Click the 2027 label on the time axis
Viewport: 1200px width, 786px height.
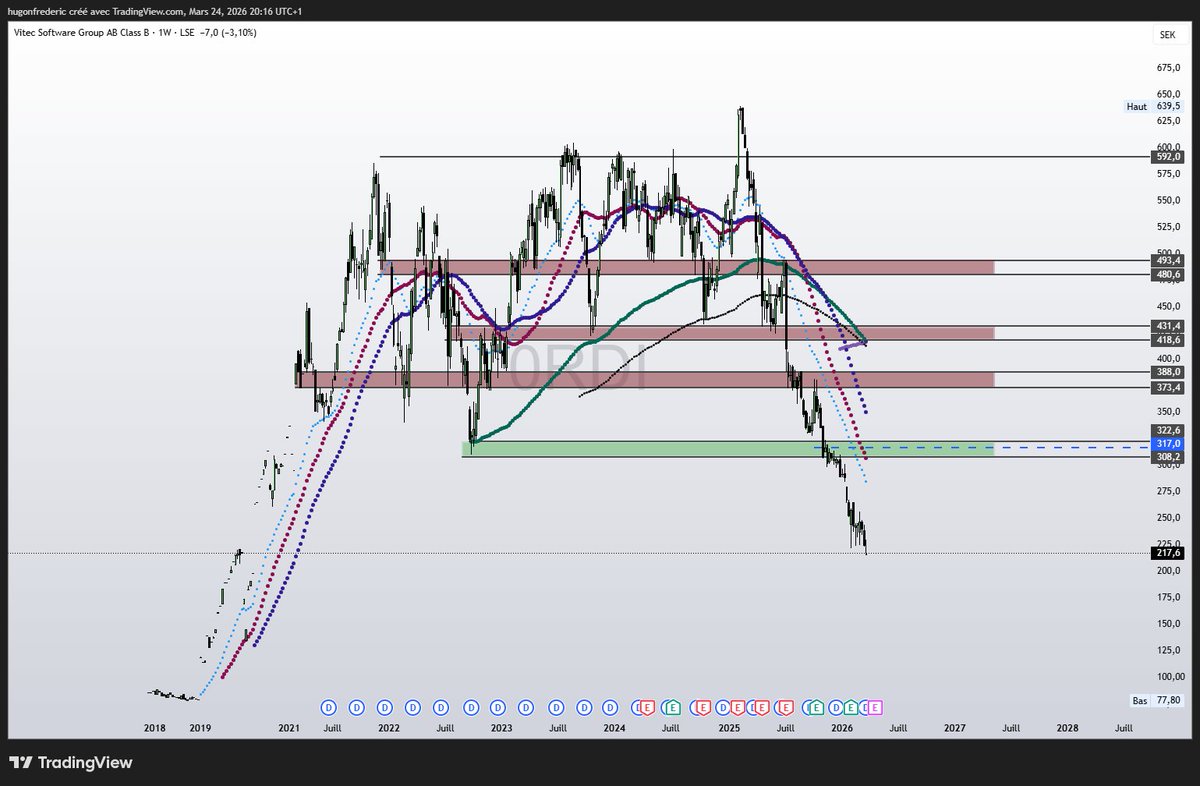(x=954, y=729)
